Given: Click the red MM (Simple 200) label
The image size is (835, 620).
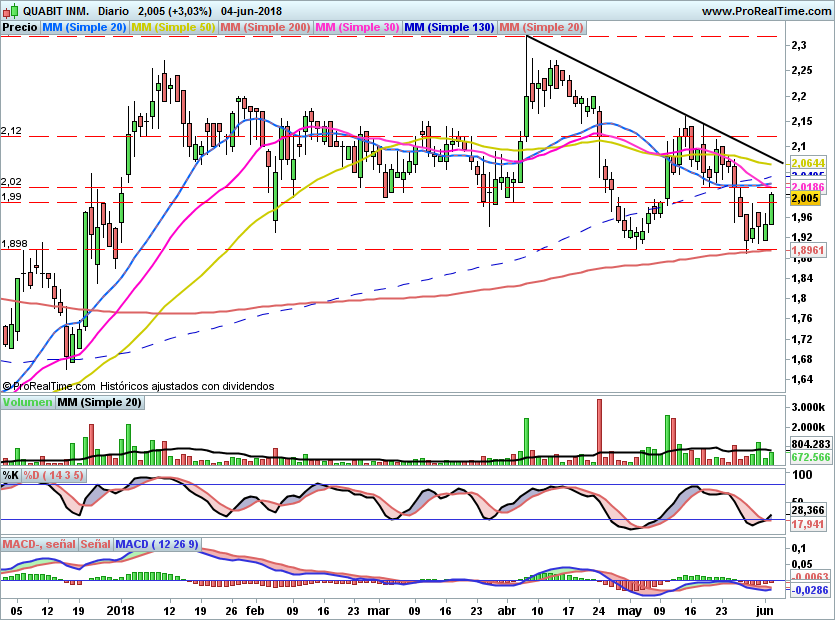Looking at the screenshot, I should [x=265, y=27].
